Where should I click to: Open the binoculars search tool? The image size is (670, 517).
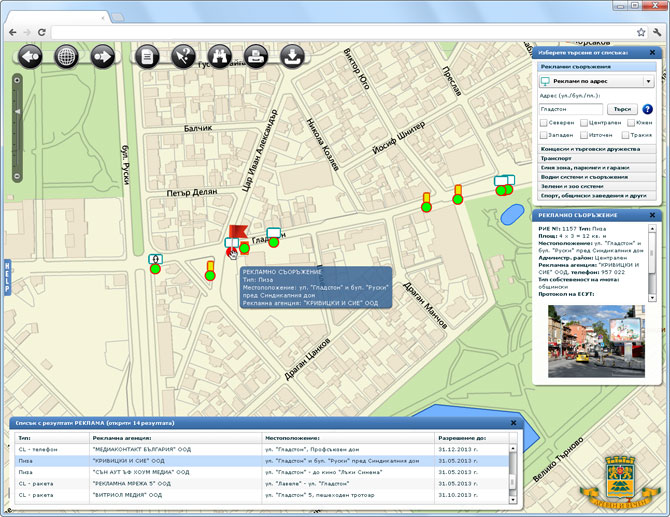(220, 56)
